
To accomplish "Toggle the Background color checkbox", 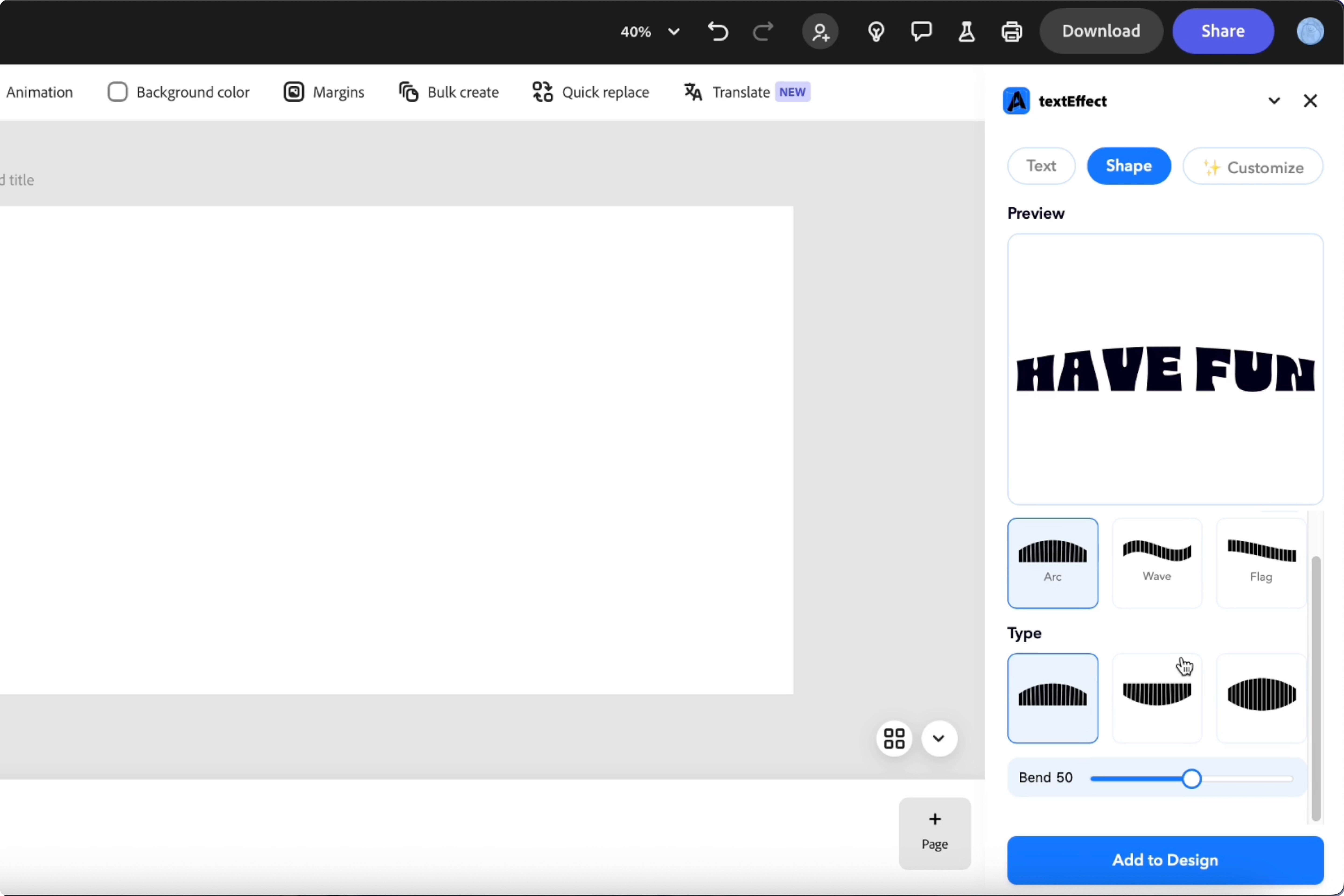I will [x=117, y=92].
